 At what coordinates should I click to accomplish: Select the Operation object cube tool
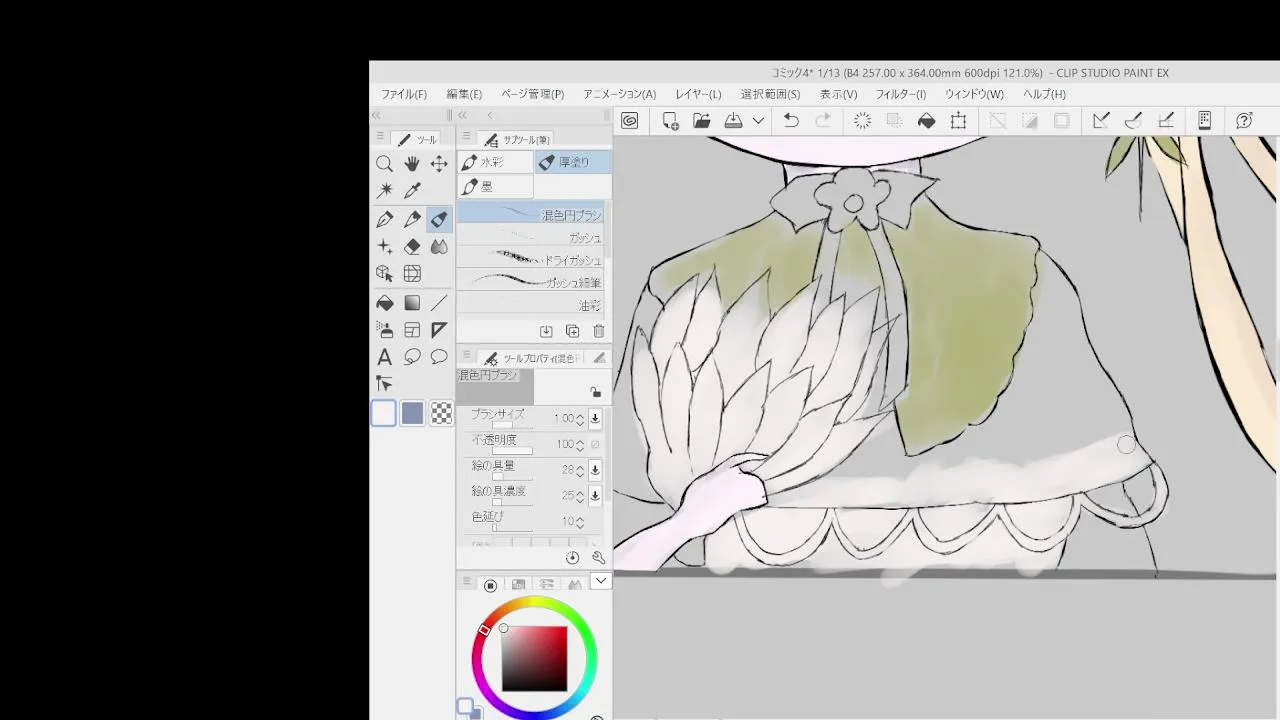pyautogui.click(x=384, y=273)
